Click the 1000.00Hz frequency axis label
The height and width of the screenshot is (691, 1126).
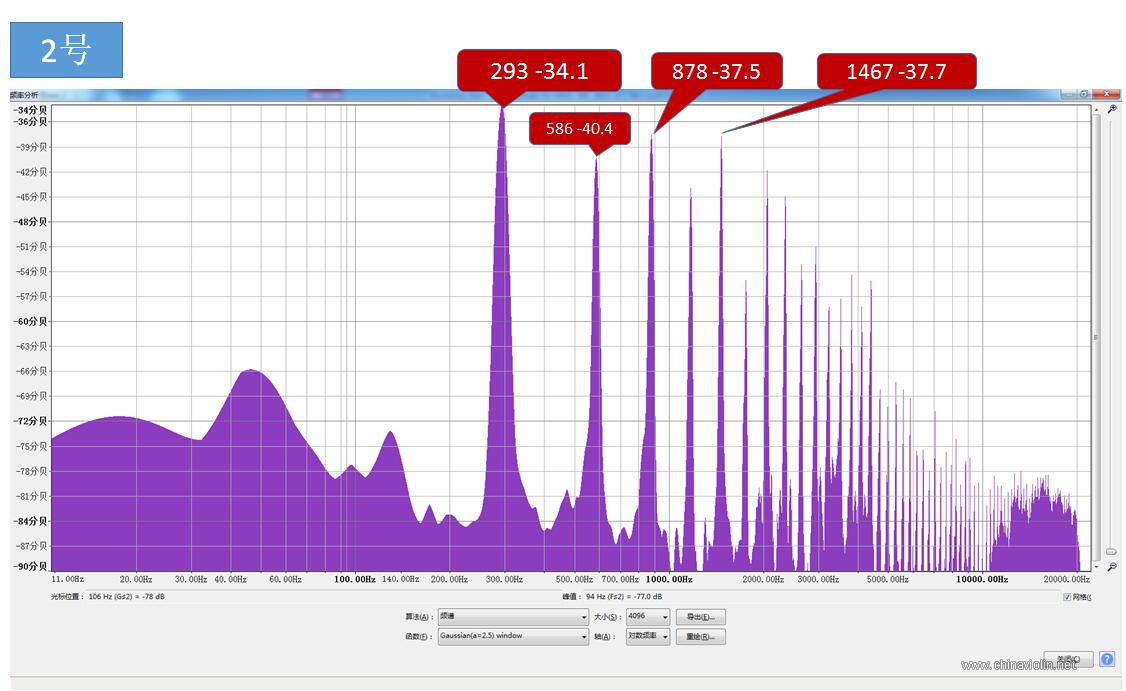point(669,579)
